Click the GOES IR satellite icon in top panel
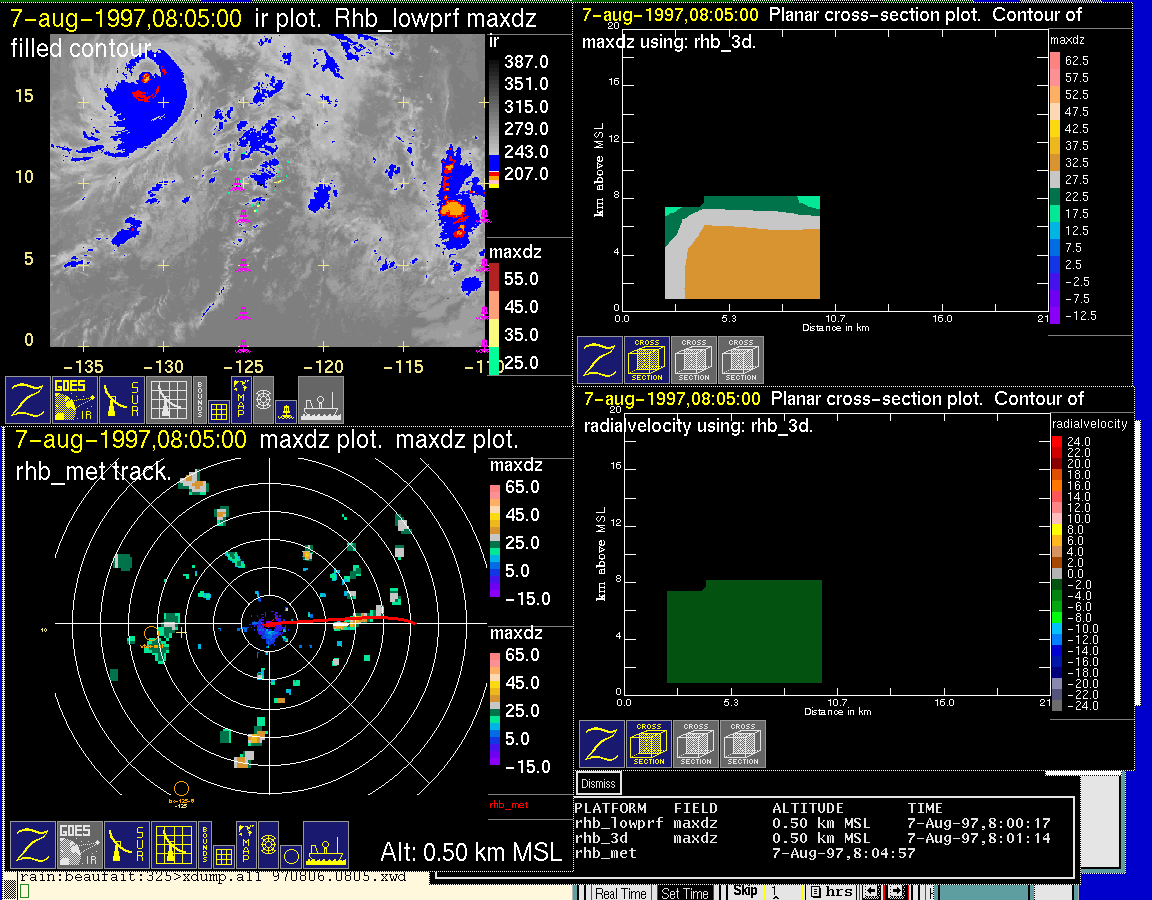1152x900 pixels. (75, 399)
